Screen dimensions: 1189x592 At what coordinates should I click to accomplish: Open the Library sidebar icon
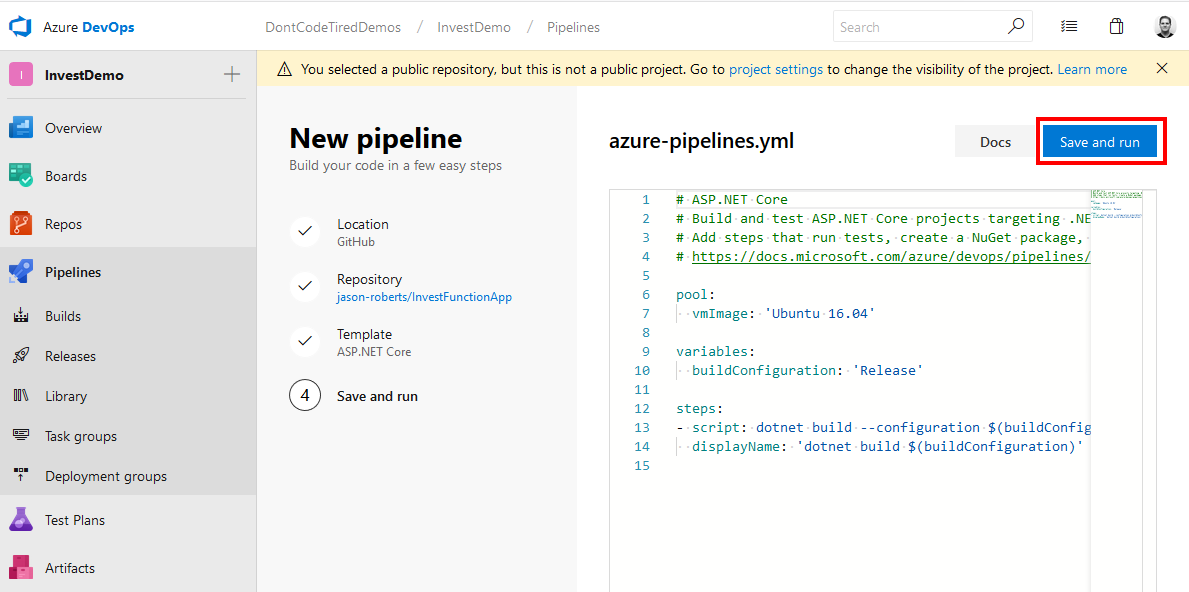(64, 395)
